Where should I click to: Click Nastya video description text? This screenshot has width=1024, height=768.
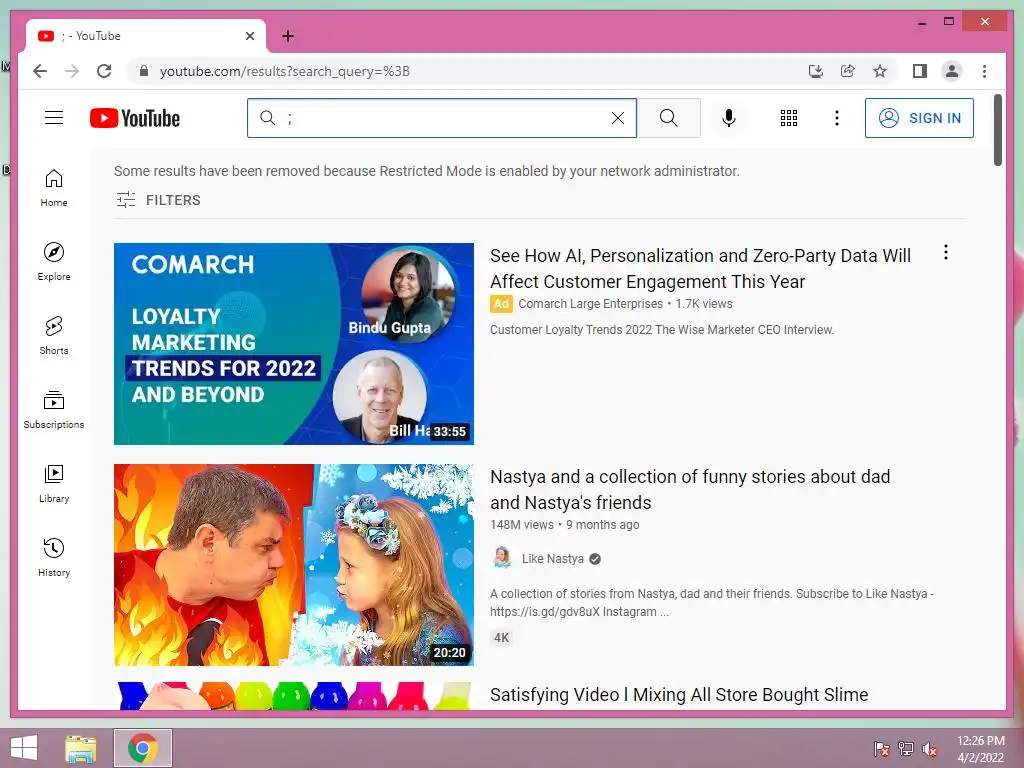(712, 603)
